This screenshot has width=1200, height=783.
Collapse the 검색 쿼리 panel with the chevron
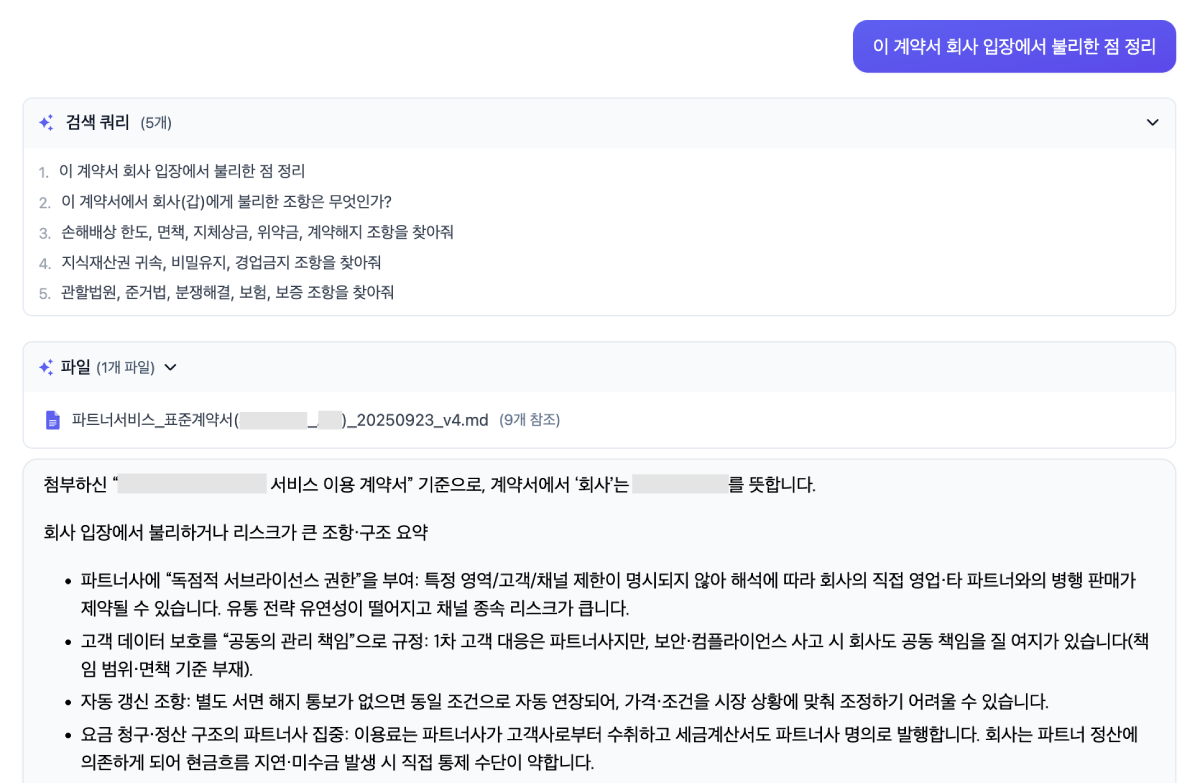[x=1152, y=123]
